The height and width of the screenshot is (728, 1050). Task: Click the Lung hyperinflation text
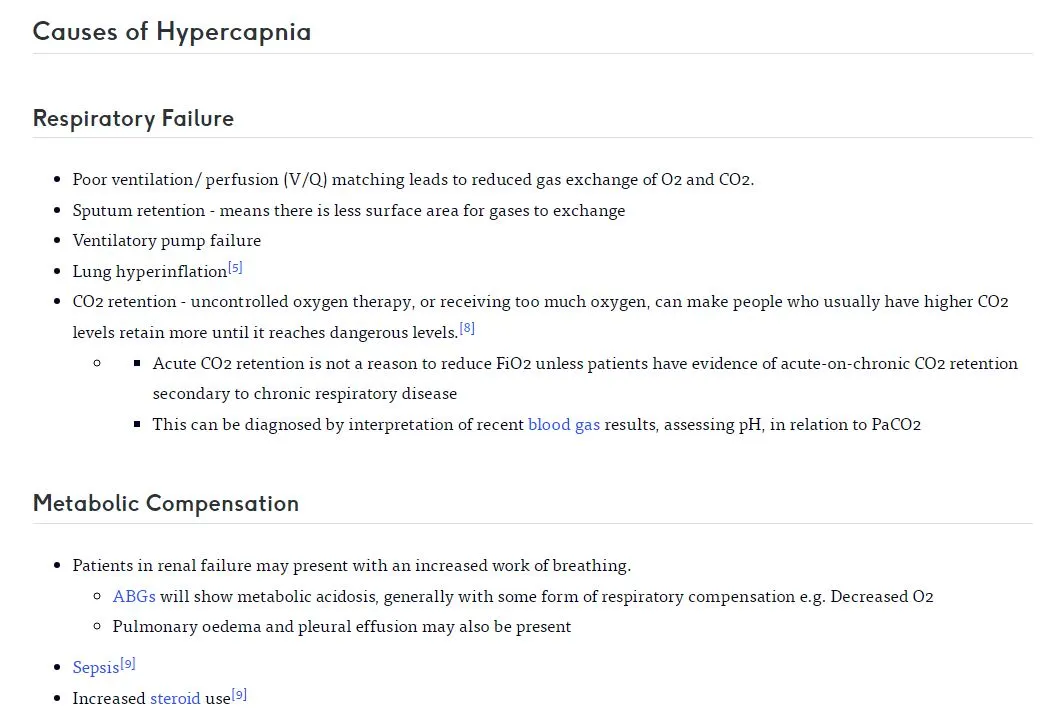coord(150,271)
